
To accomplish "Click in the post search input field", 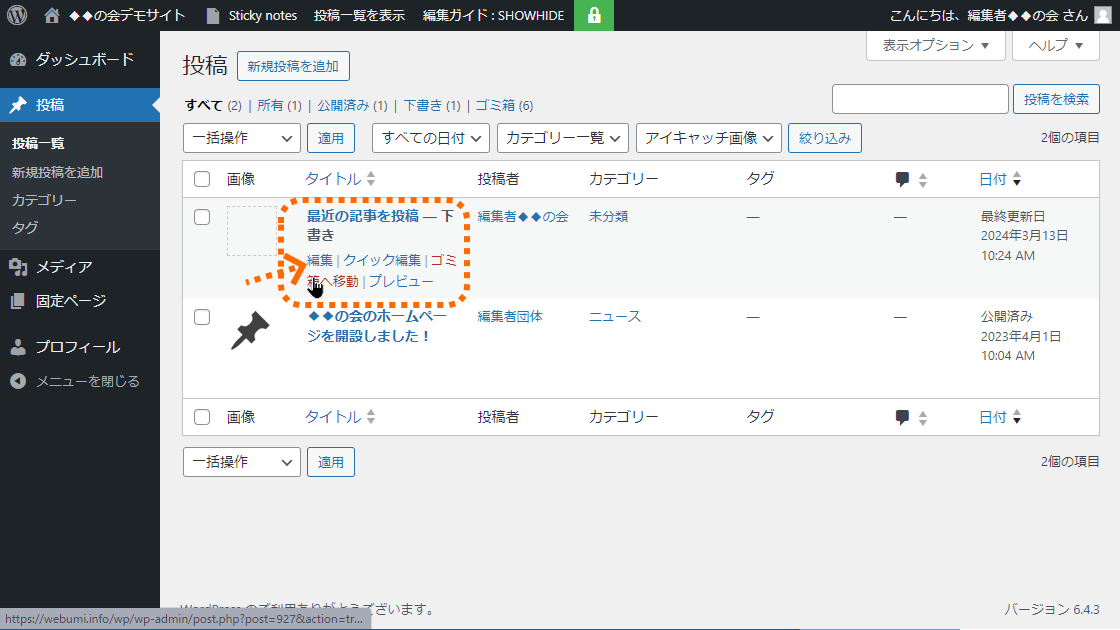I will pos(920,99).
